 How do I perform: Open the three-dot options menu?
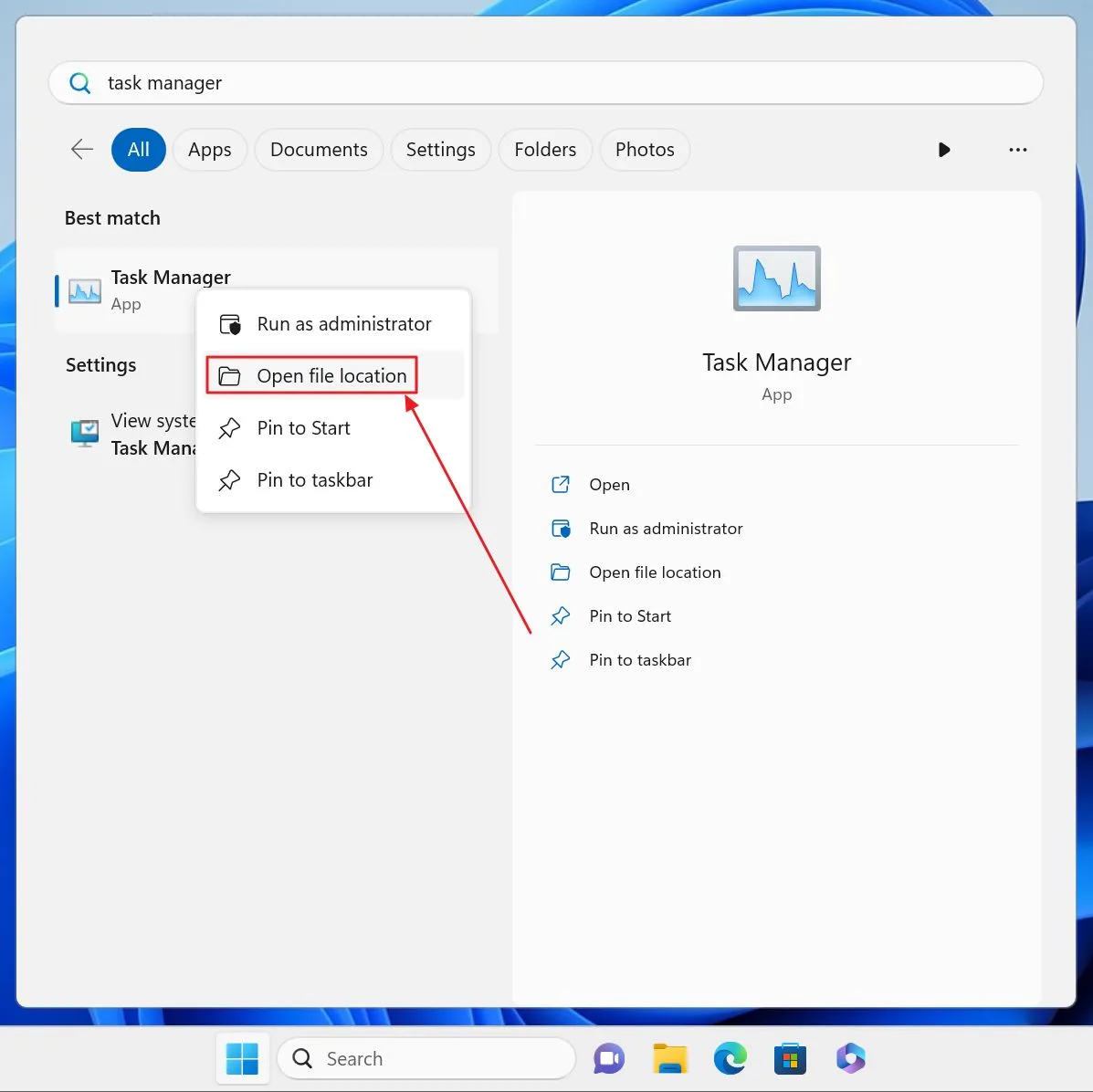tap(1018, 149)
